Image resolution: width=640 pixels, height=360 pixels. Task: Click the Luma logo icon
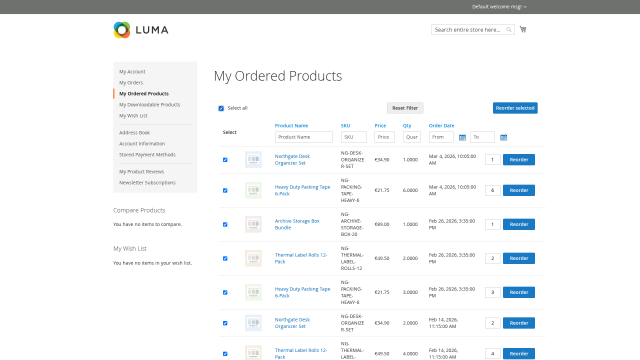click(x=122, y=30)
